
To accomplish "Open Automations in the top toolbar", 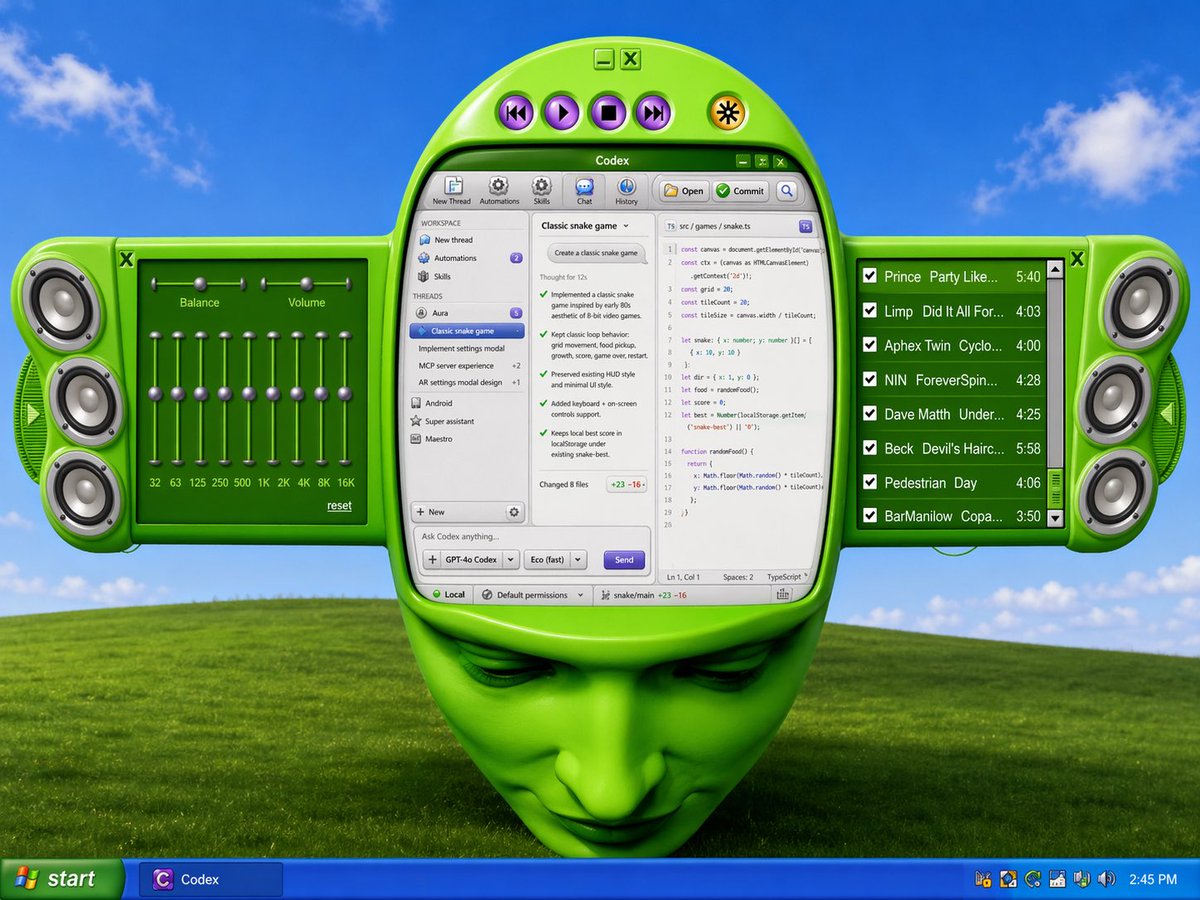I will click(499, 189).
